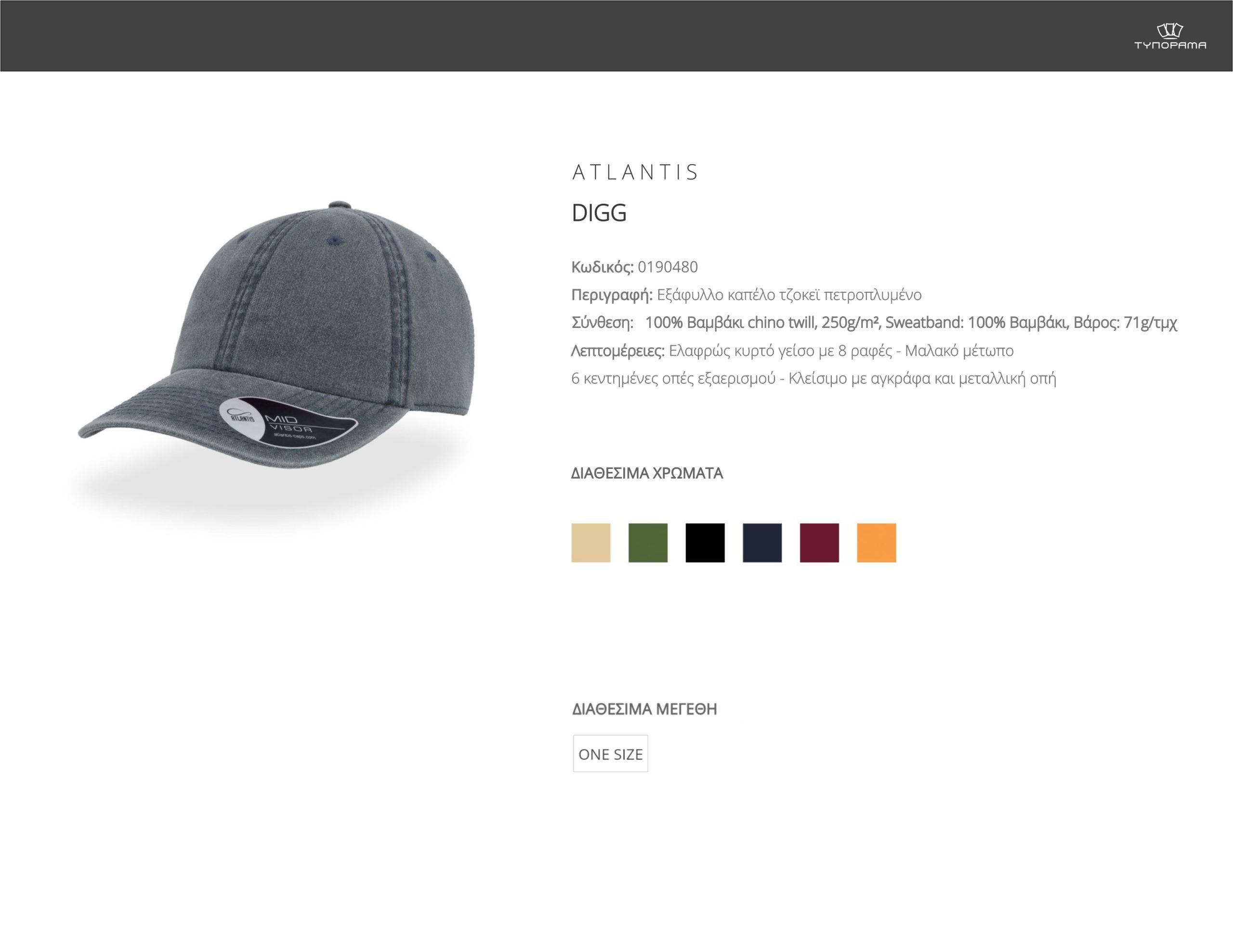Click the product code 0190480
Viewport: 1233px width, 952px height.
point(668,267)
